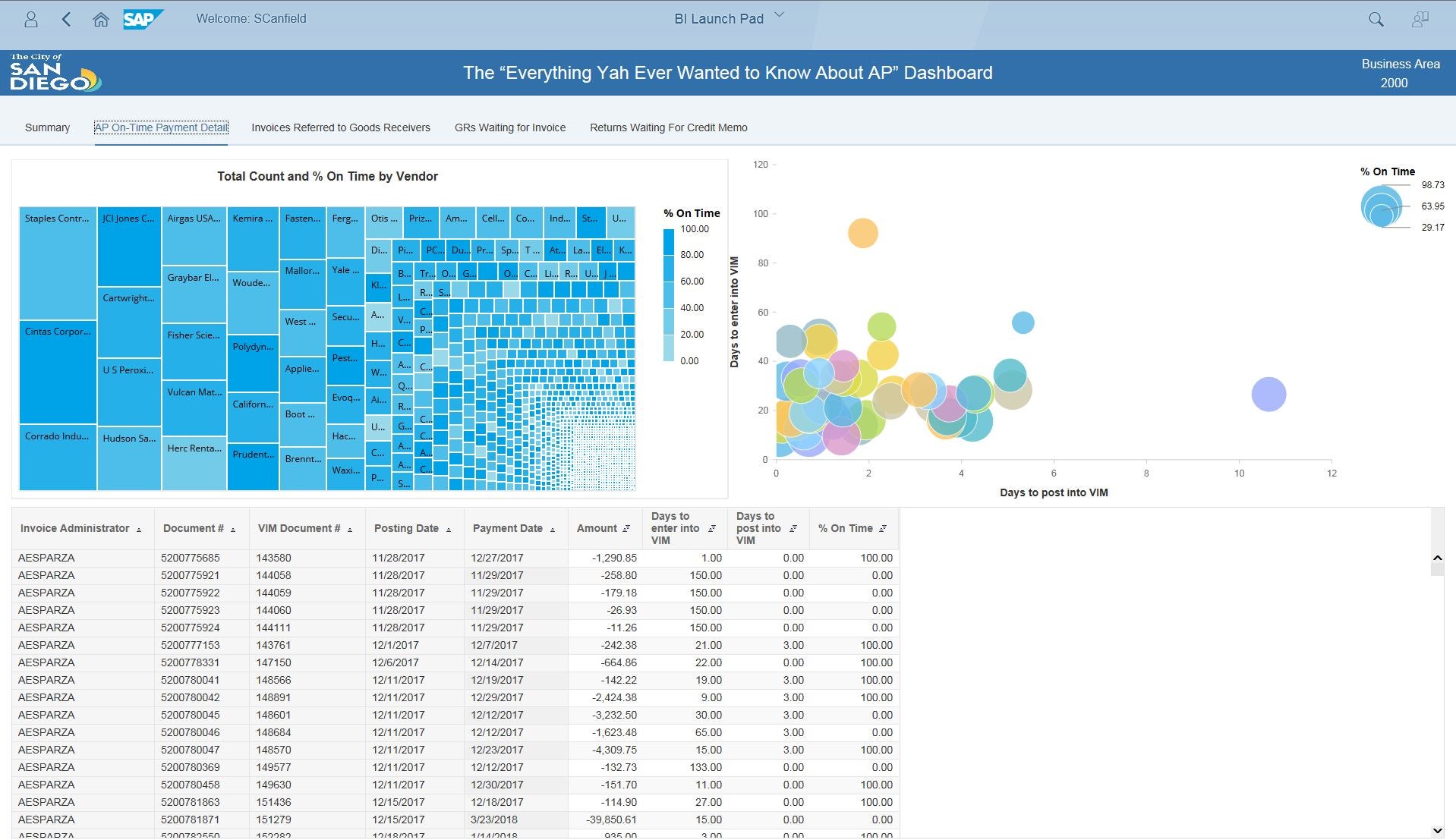Click the orange bubble near 90 days
This screenshot has width=1456, height=840.
tap(862, 233)
